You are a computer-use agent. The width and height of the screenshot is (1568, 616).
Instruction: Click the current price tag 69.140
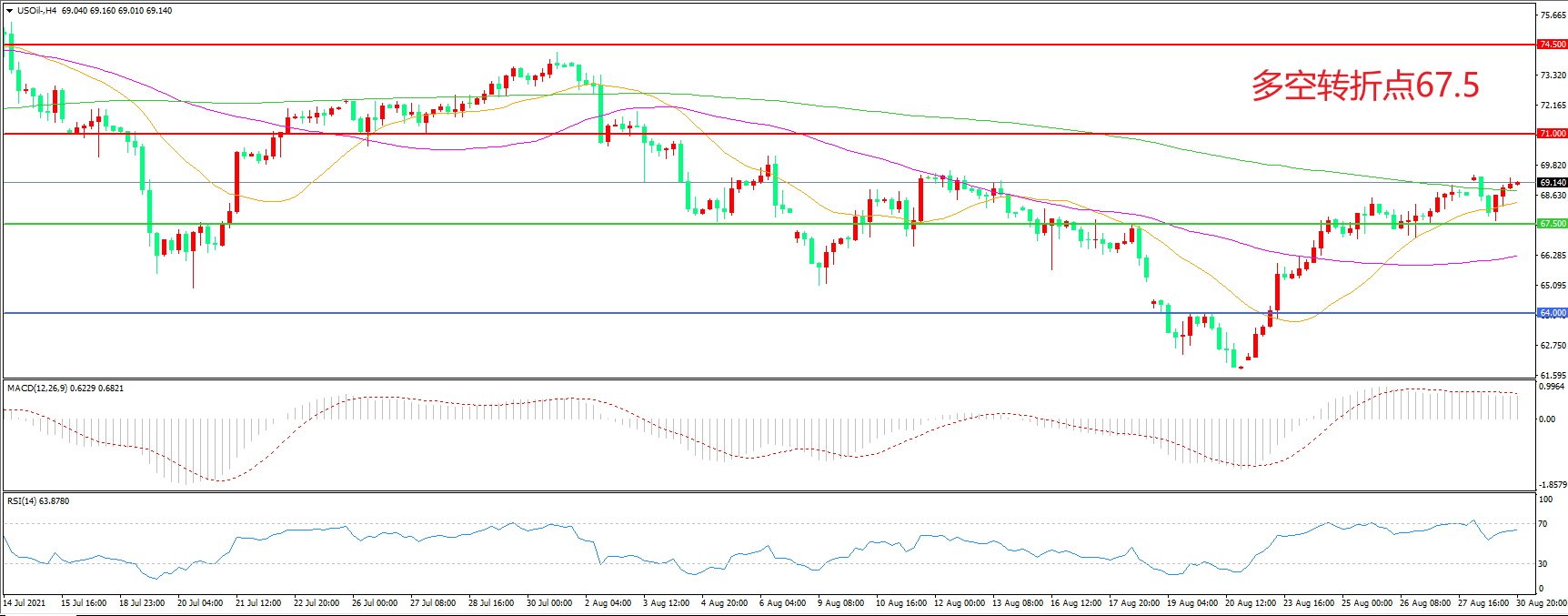1552,183
